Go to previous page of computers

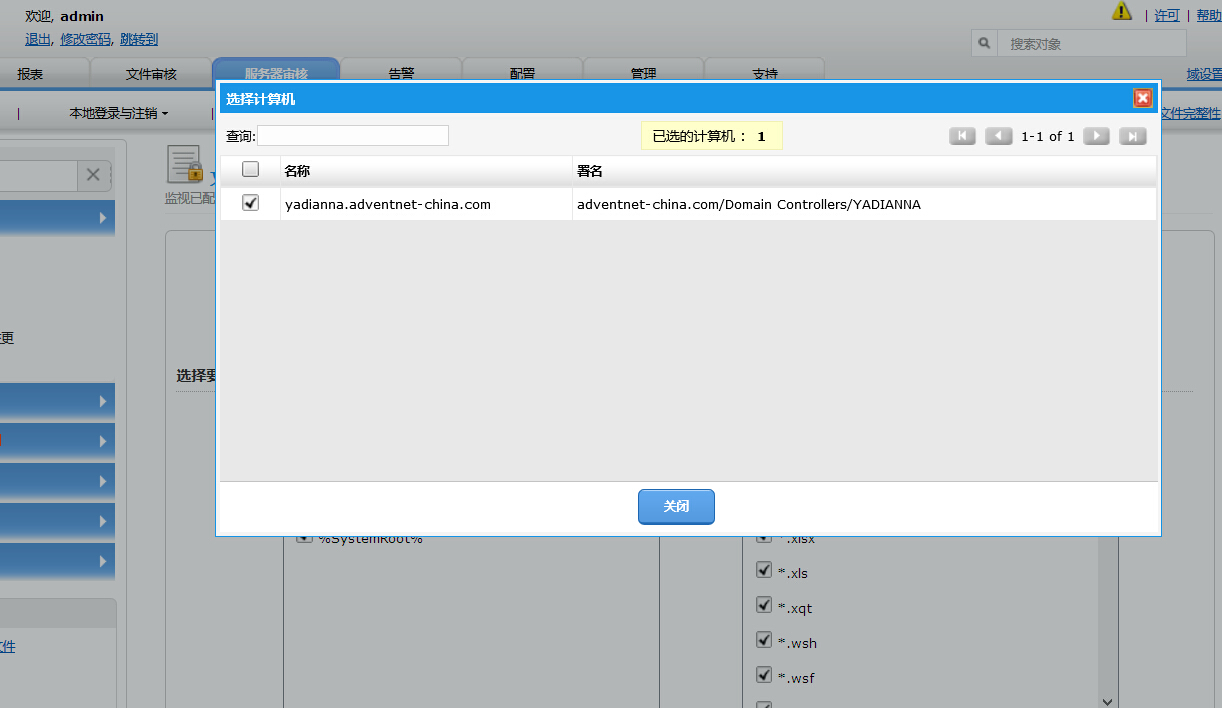pos(998,137)
